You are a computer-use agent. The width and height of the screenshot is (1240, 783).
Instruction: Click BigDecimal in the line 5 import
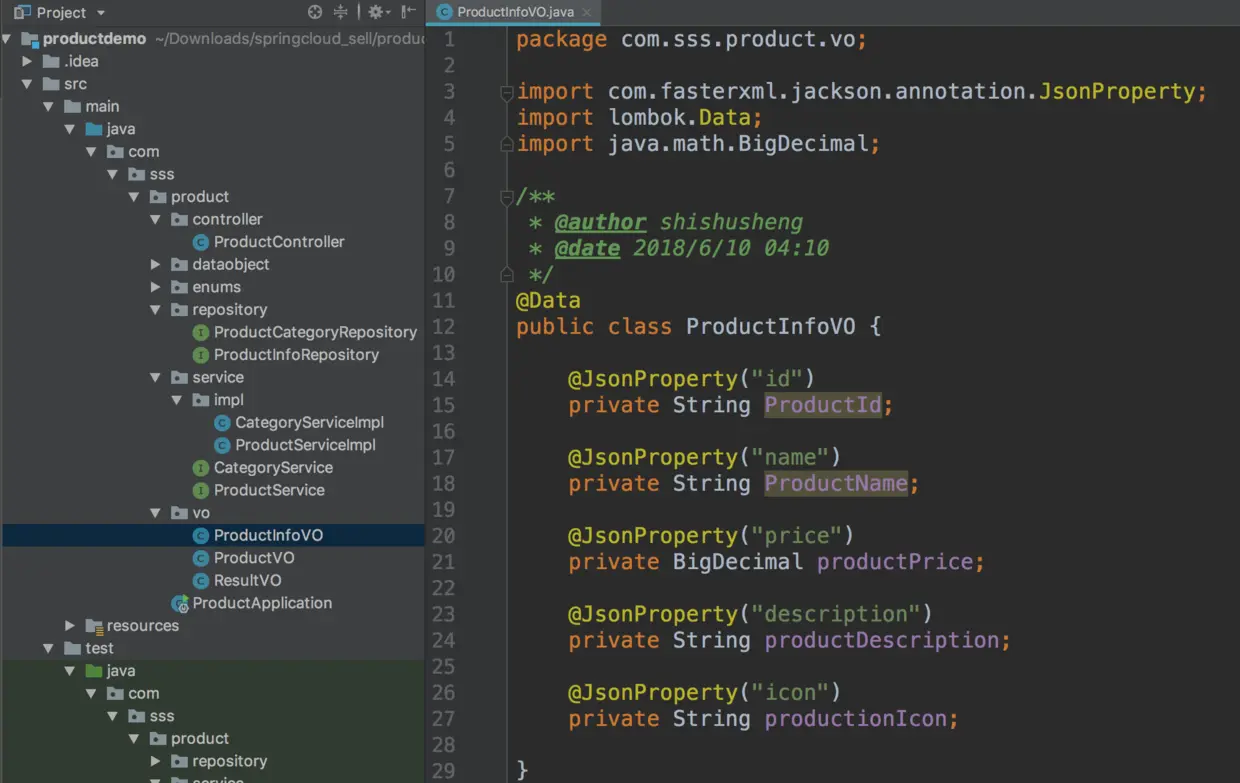(804, 144)
